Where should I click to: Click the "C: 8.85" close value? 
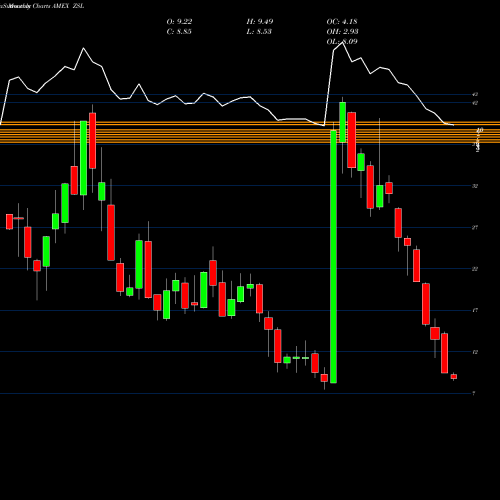point(179,32)
